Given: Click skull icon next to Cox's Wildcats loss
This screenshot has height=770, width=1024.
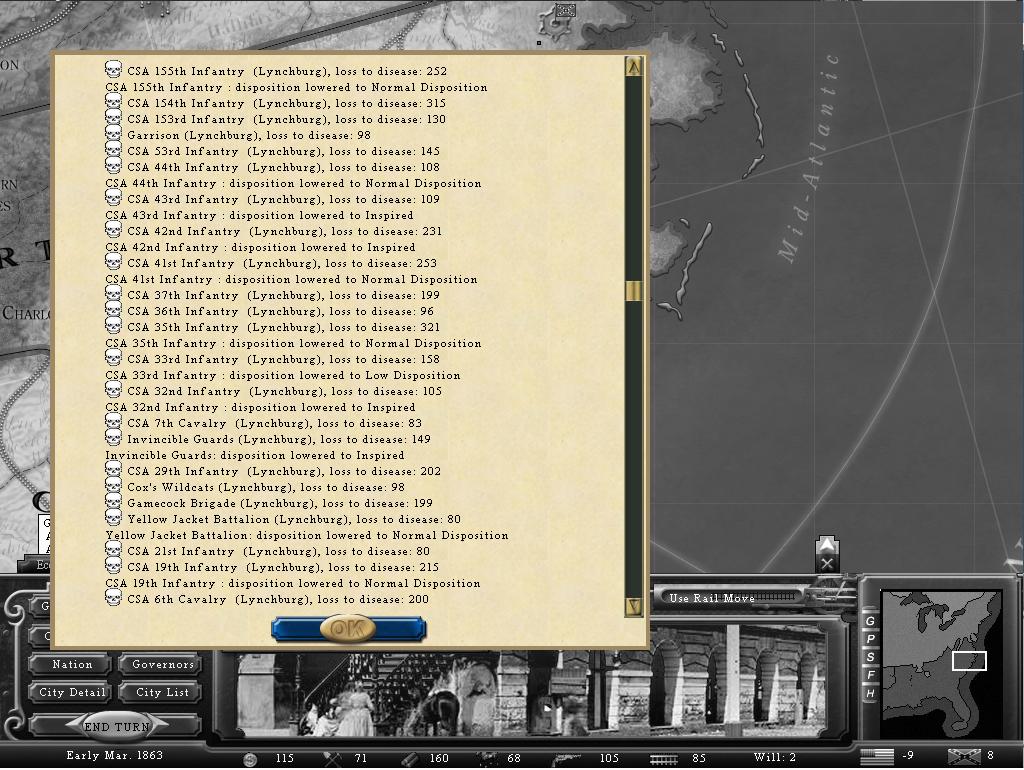Looking at the screenshot, I should [113, 485].
